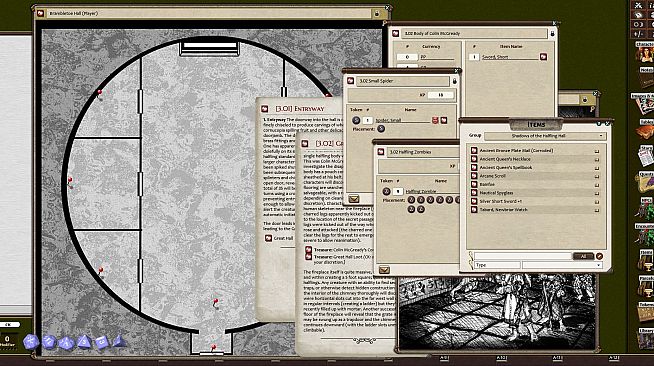Image resolution: width=654 pixels, height=366 pixels.
Task: Click link icon beside Nautical Spyglass
Action: point(474,193)
